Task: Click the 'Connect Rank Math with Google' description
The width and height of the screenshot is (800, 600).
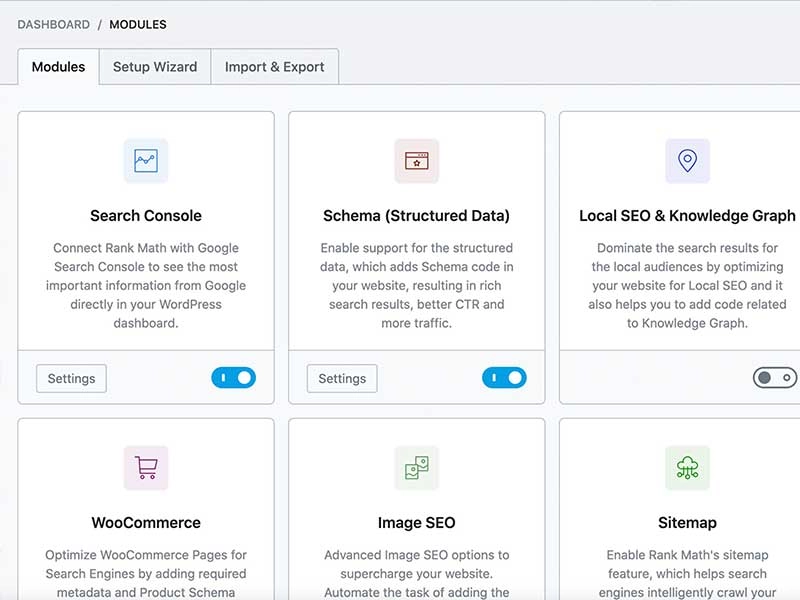Action: (x=146, y=285)
